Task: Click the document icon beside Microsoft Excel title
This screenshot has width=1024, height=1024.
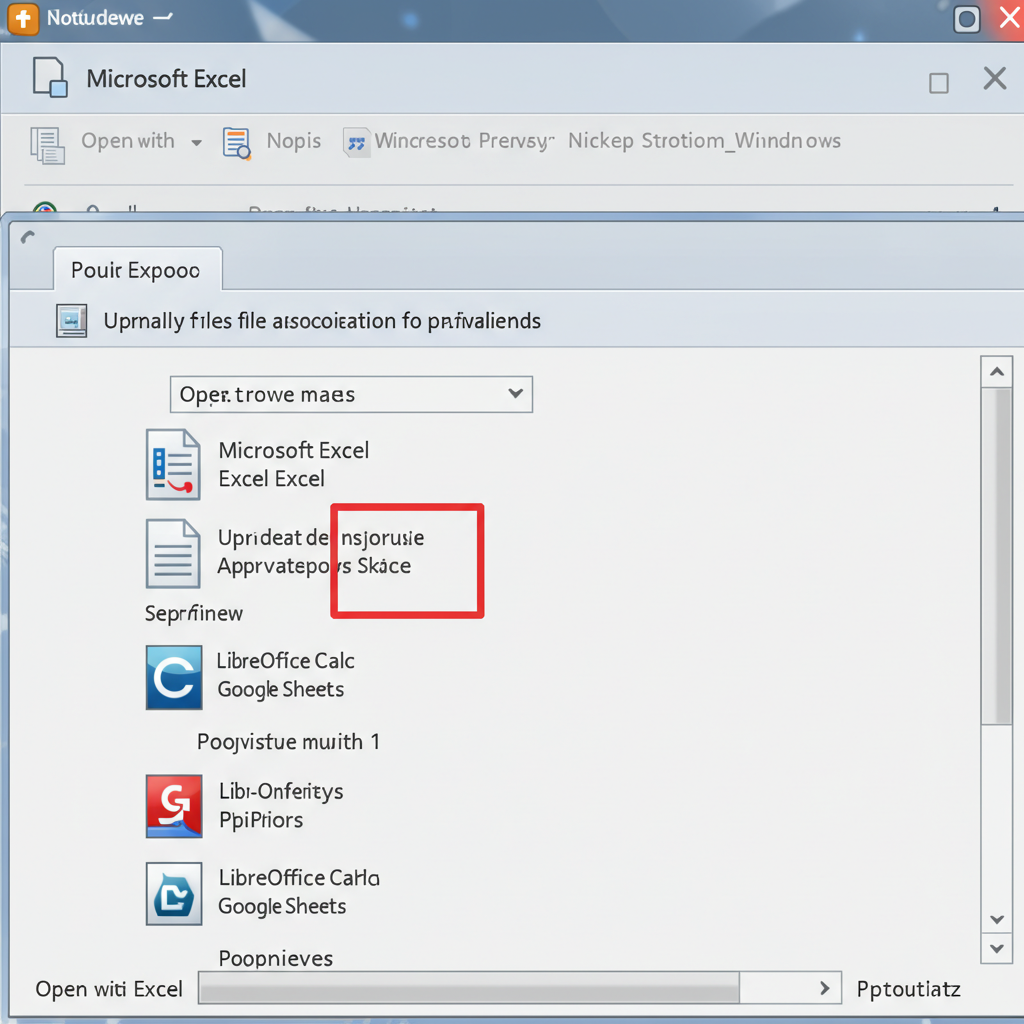Action: [50, 78]
